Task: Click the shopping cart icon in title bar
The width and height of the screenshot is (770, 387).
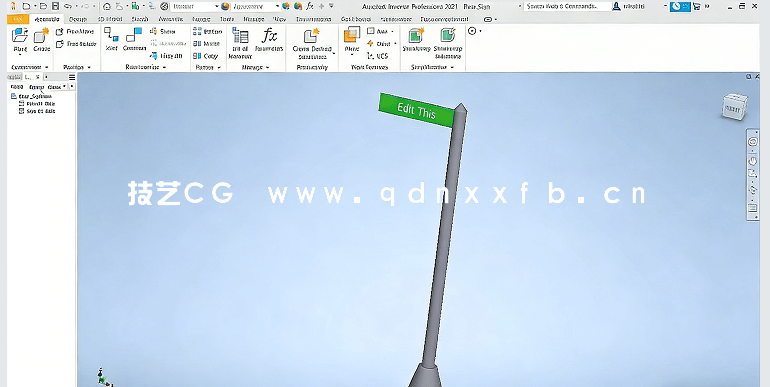Action: [696, 6]
